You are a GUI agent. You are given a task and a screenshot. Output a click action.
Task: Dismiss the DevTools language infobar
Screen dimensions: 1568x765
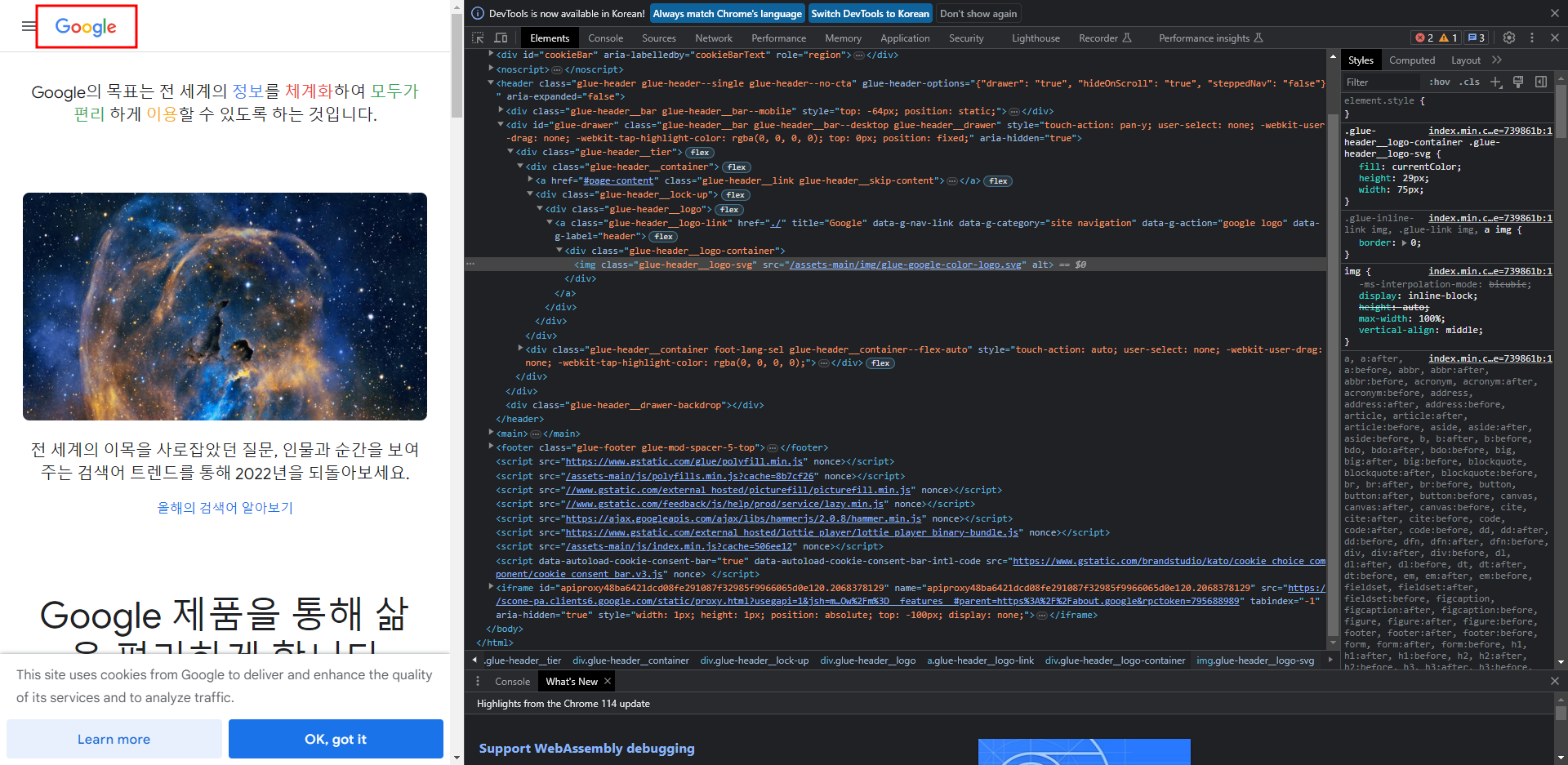pos(1555,13)
